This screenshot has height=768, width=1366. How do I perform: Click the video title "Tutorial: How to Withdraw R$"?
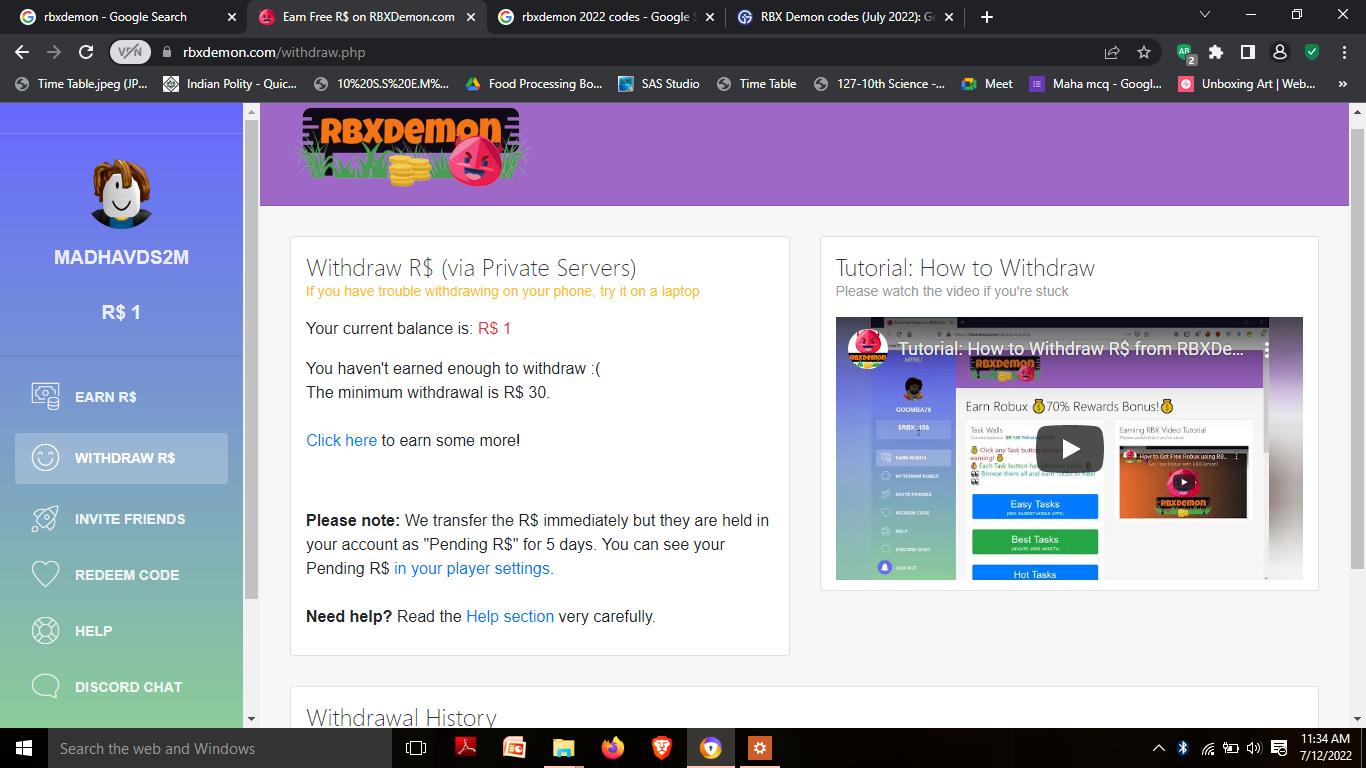[1070, 350]
